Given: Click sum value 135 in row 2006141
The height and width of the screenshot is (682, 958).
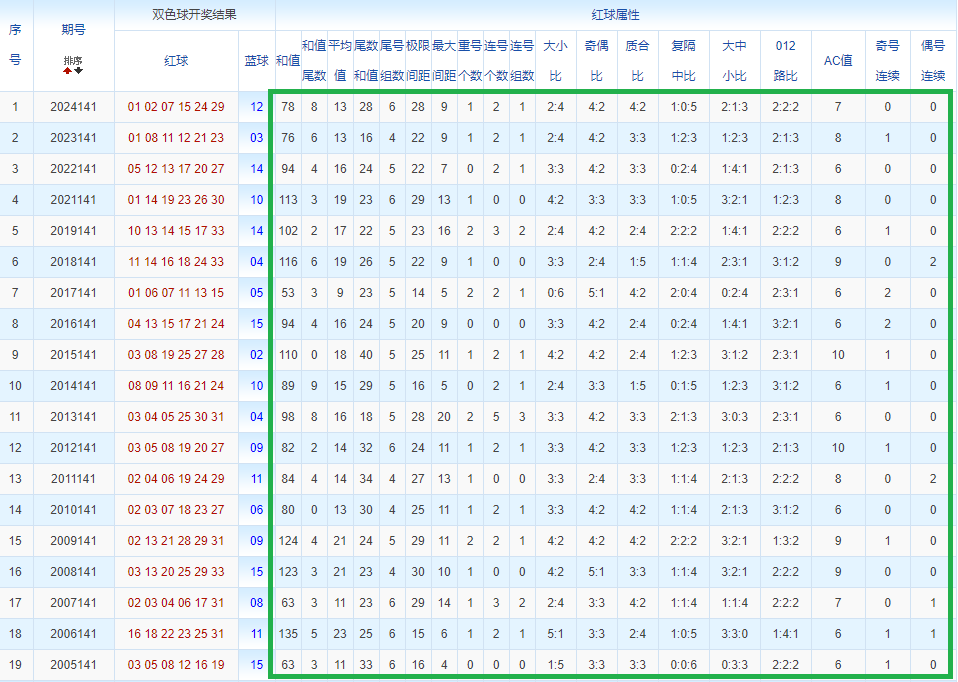Looking at the screenshot, I should [288, 633].
